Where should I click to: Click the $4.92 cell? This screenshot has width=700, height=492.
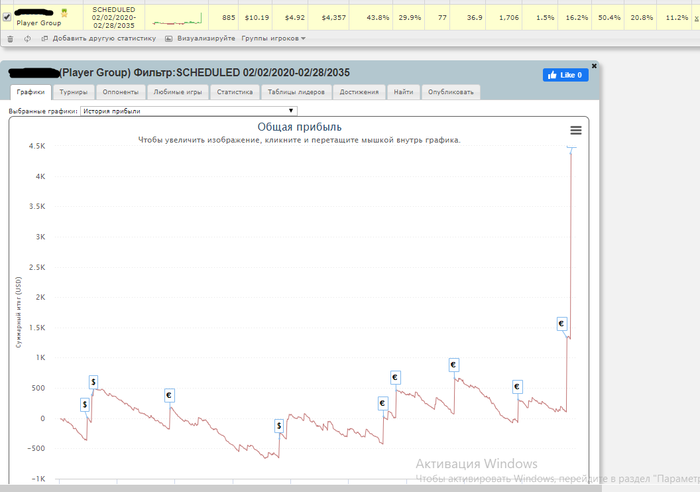(x=295, y=17)
